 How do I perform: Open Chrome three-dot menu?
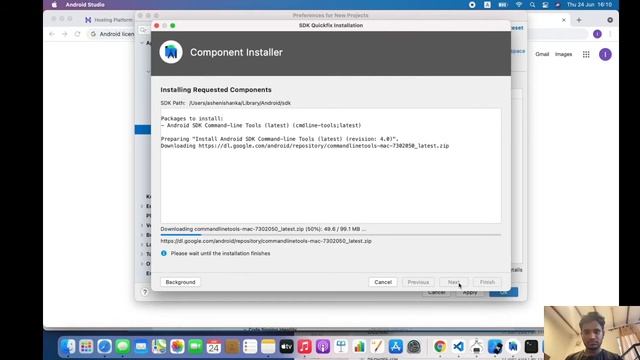(610, 34)
